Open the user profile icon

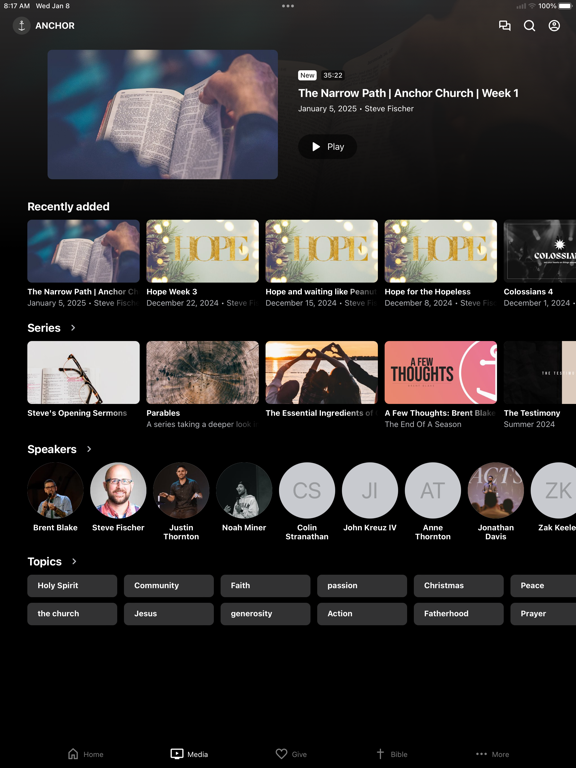point(554,25)
